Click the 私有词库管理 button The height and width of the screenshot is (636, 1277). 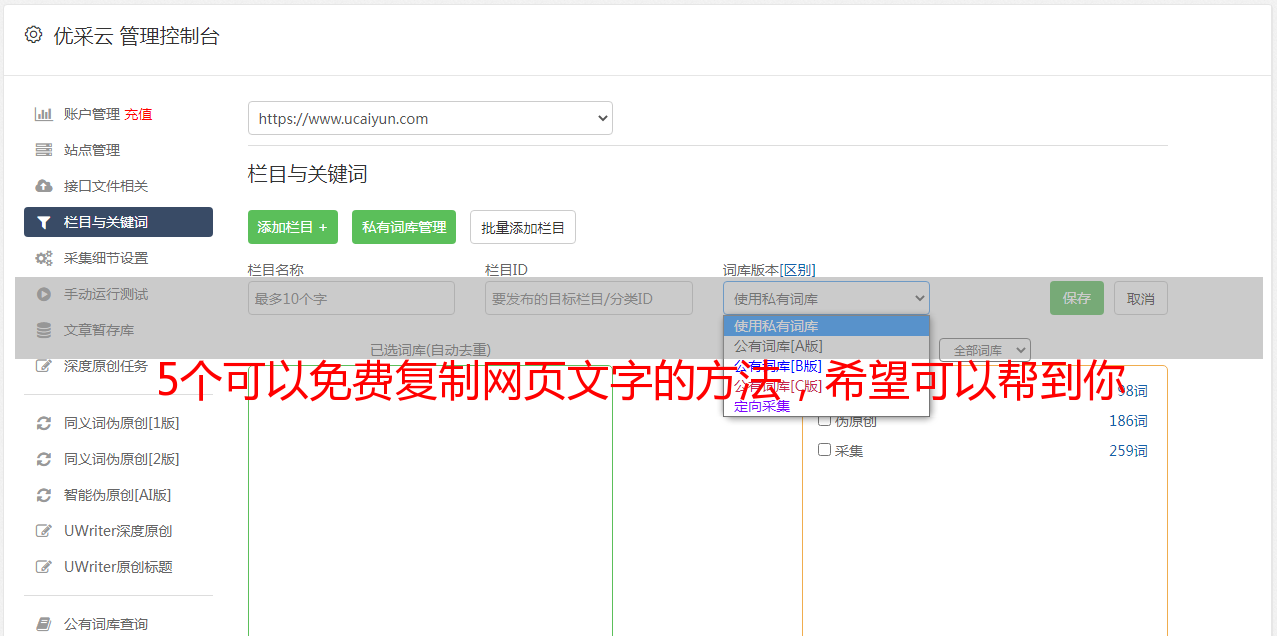pyautogui.click(x=404, y=227)
